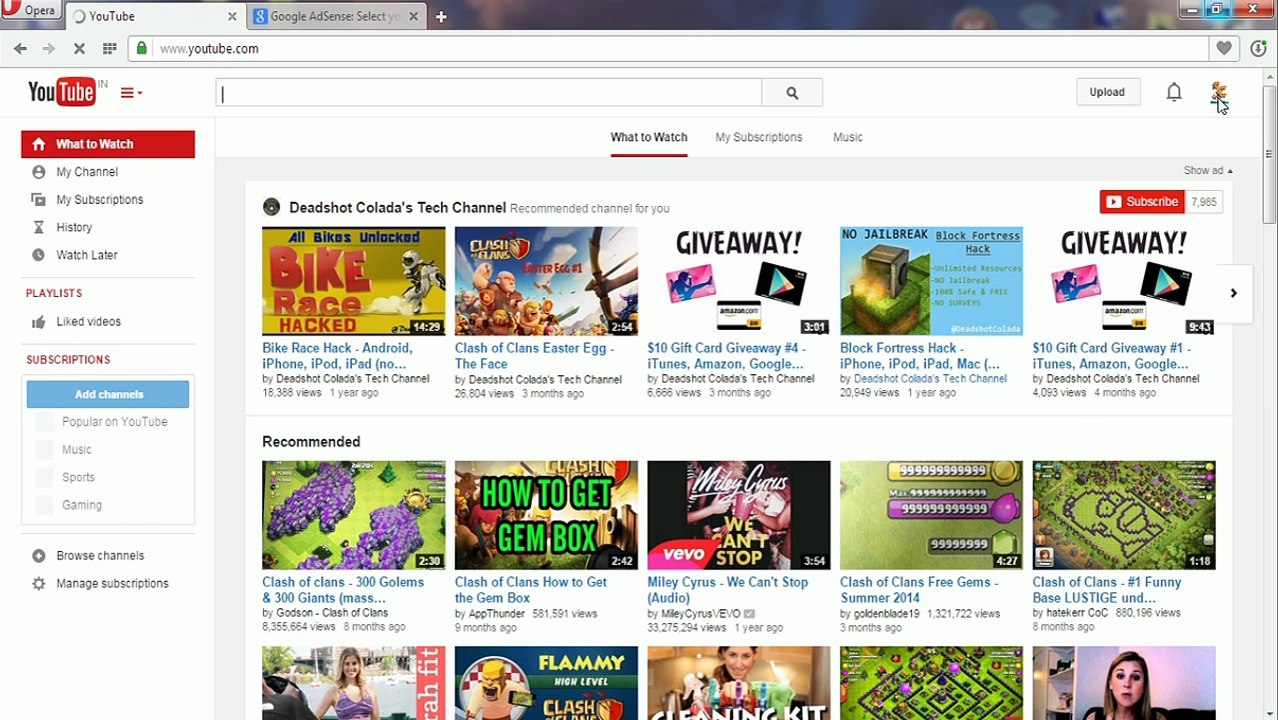Click the Add channels button
The width and height of the screenshot is (1278, 720).
(108, 394)
